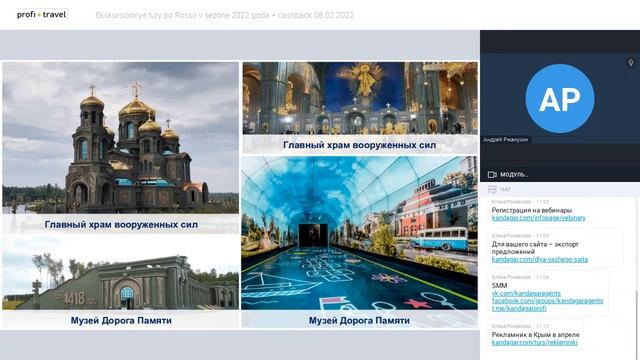Click the cathedral interior photo

tap(360, 98)
